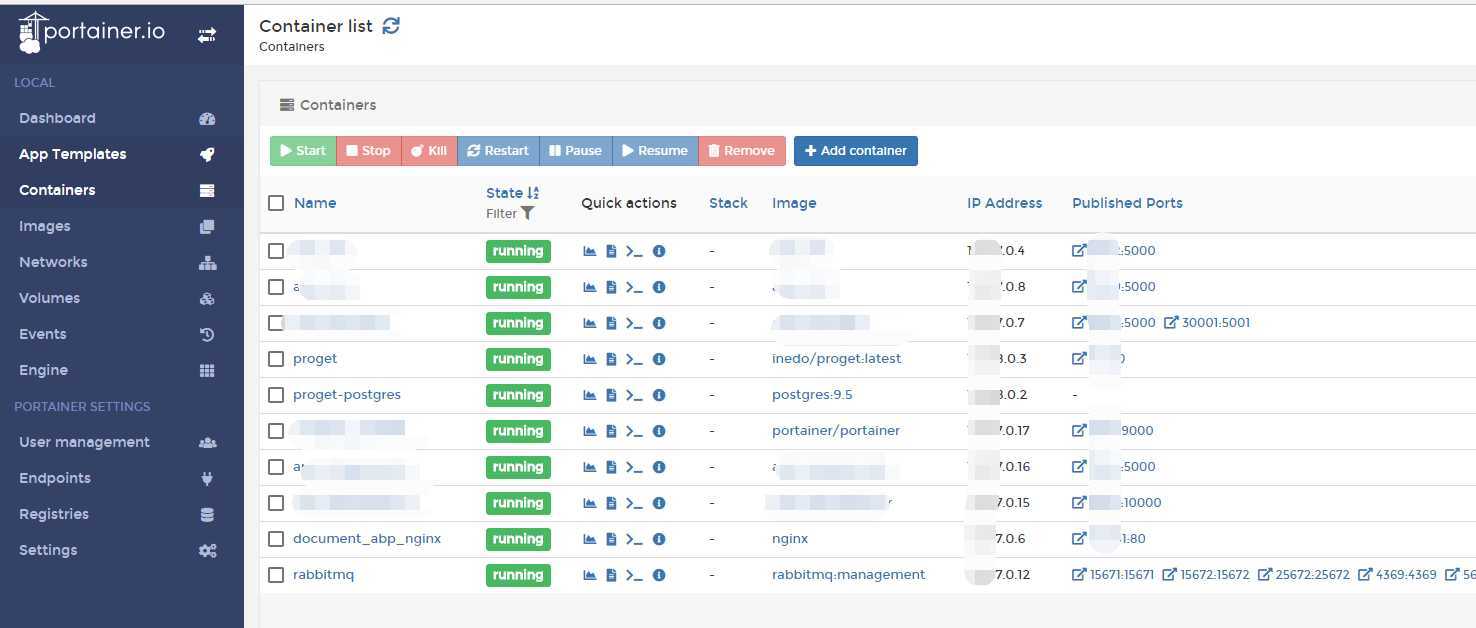This screenshot has width=1476, height=628.
Task: Open published port 30001:5001 link
Action: tap(1207, 323)
